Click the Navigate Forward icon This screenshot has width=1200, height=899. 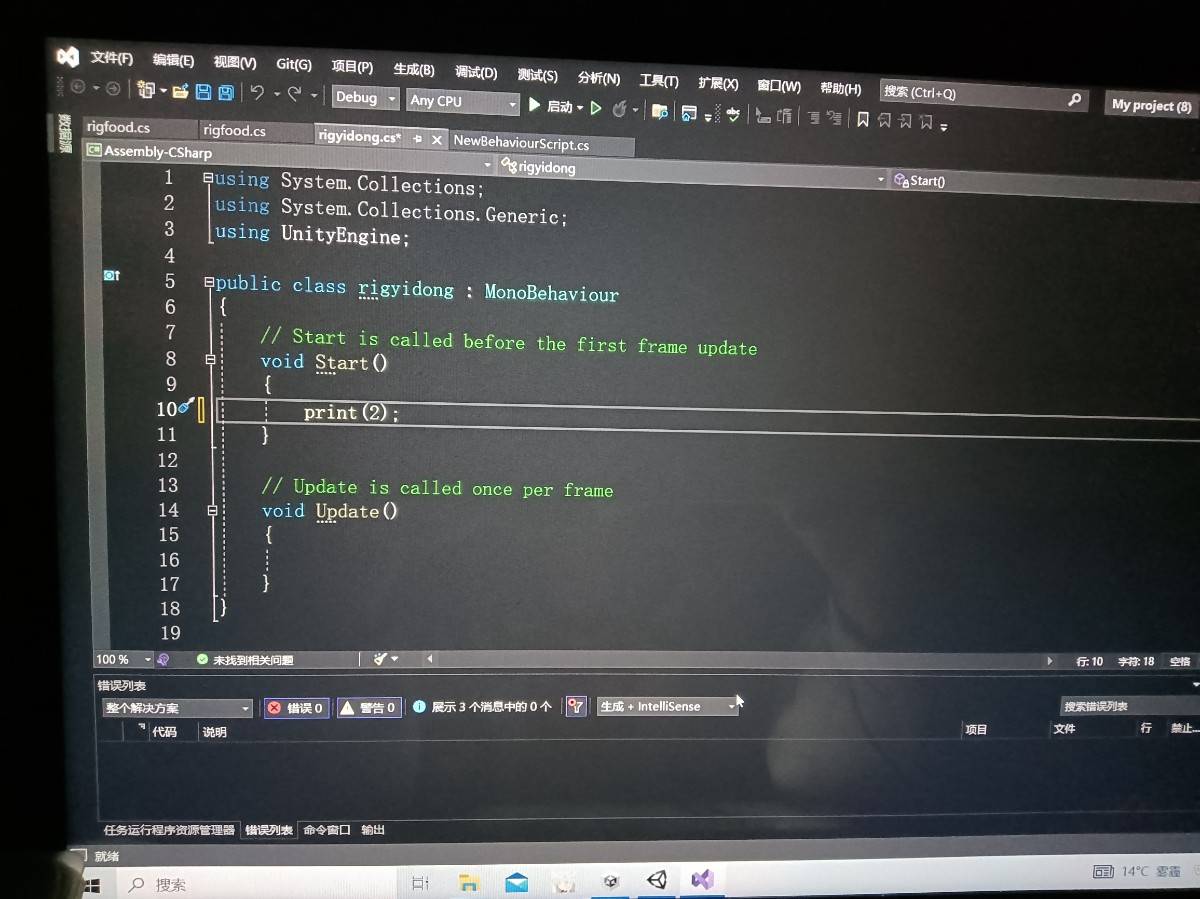point(113,89)
